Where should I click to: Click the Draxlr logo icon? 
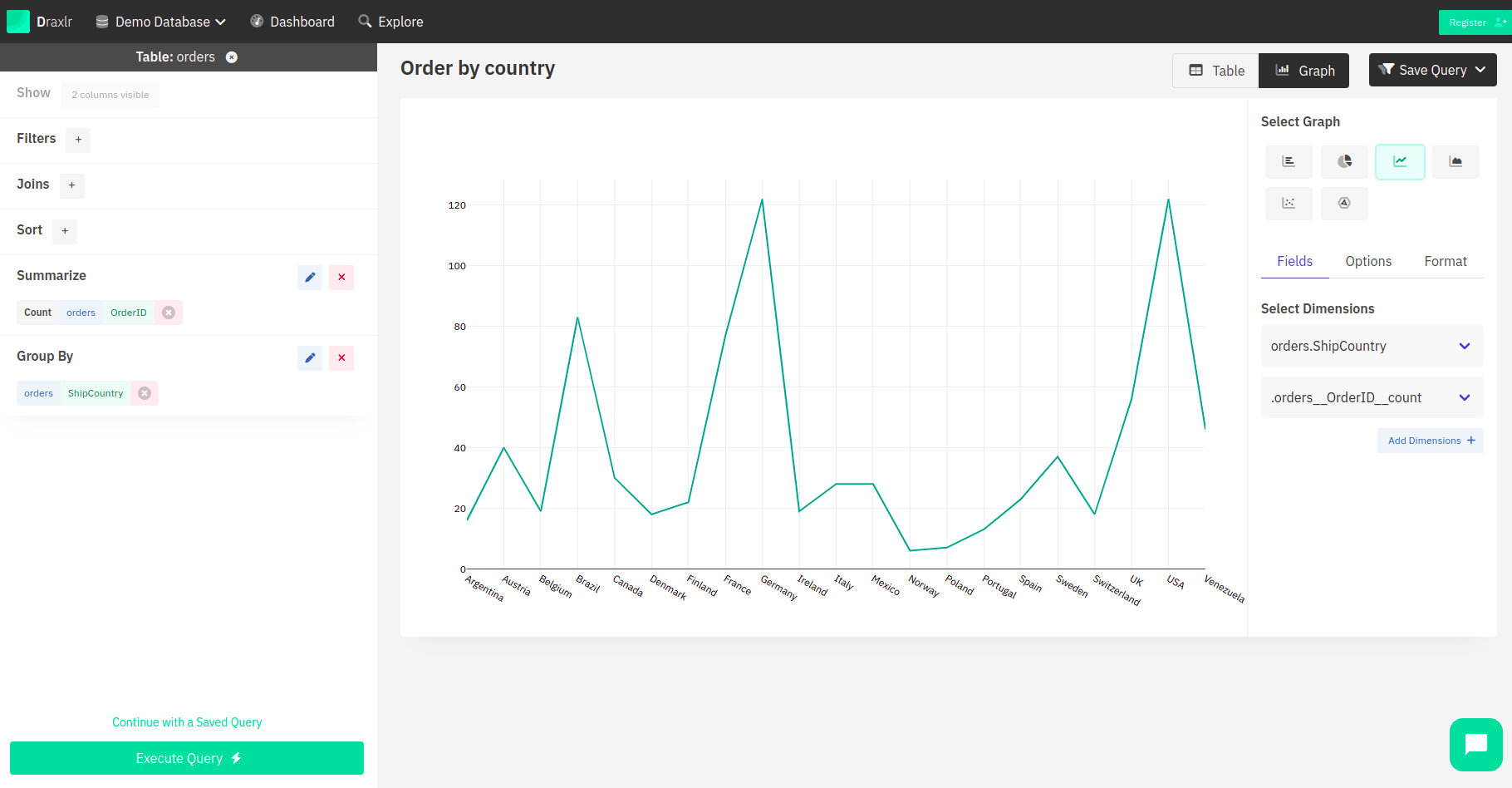coord(18,22)
